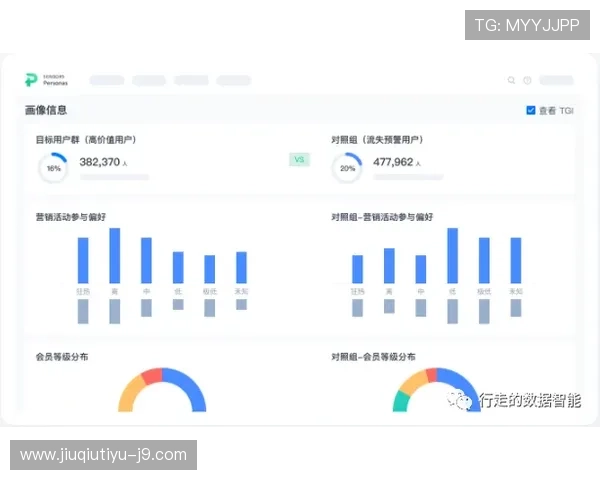
Task: Open the help question-mark icon
Action: tap(527, 80)
